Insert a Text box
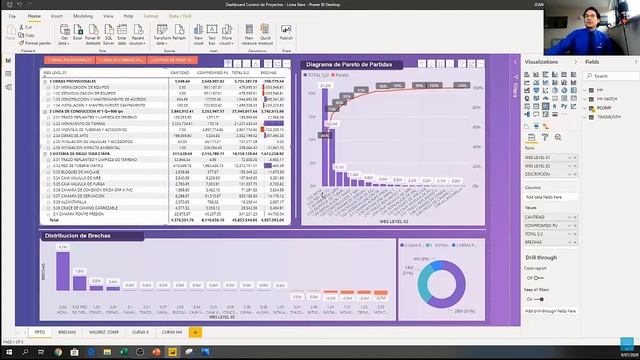Screen dimensions: 640x360 click(212, 34)
